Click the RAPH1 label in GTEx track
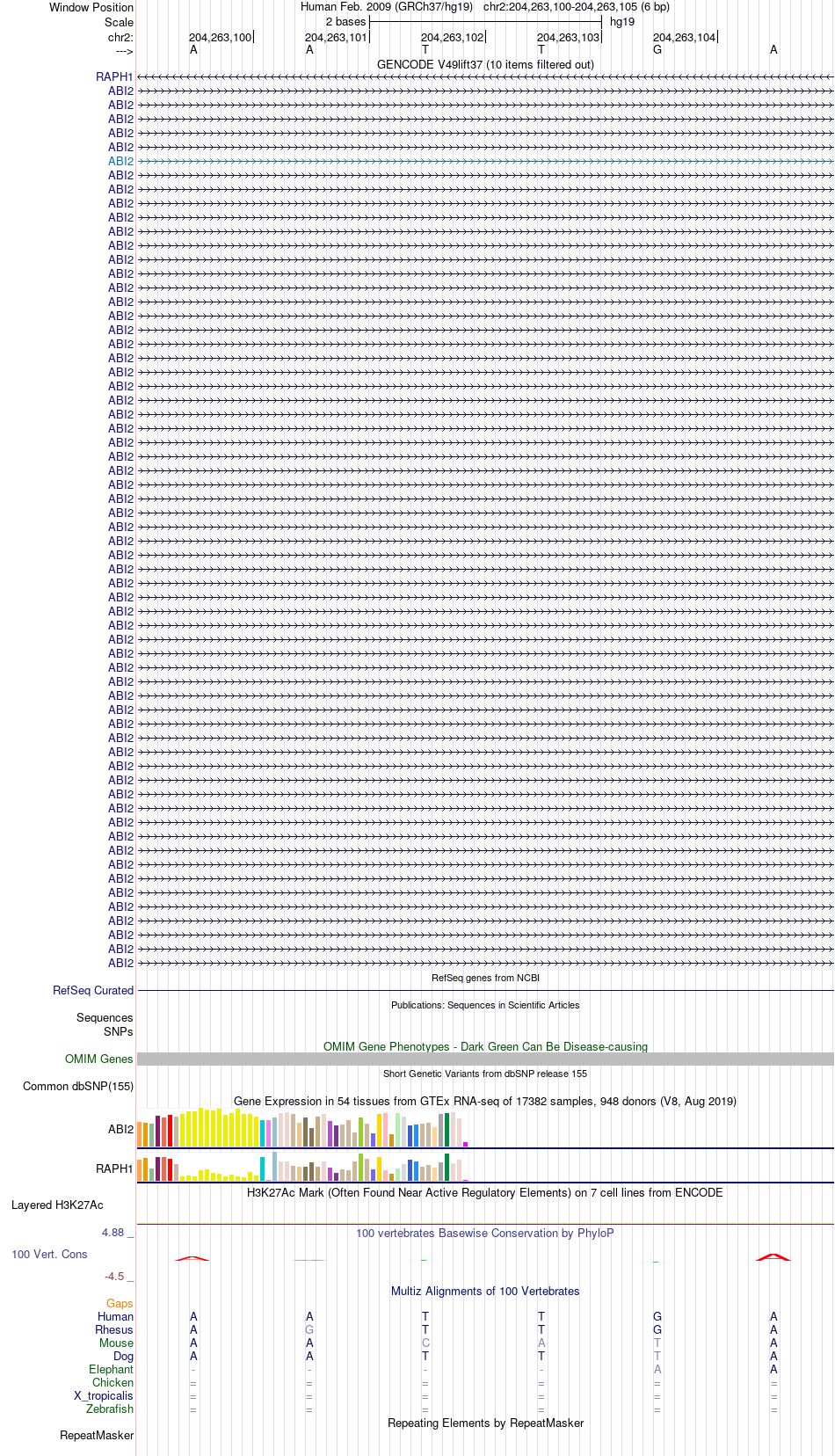 tap(115, 1169)
